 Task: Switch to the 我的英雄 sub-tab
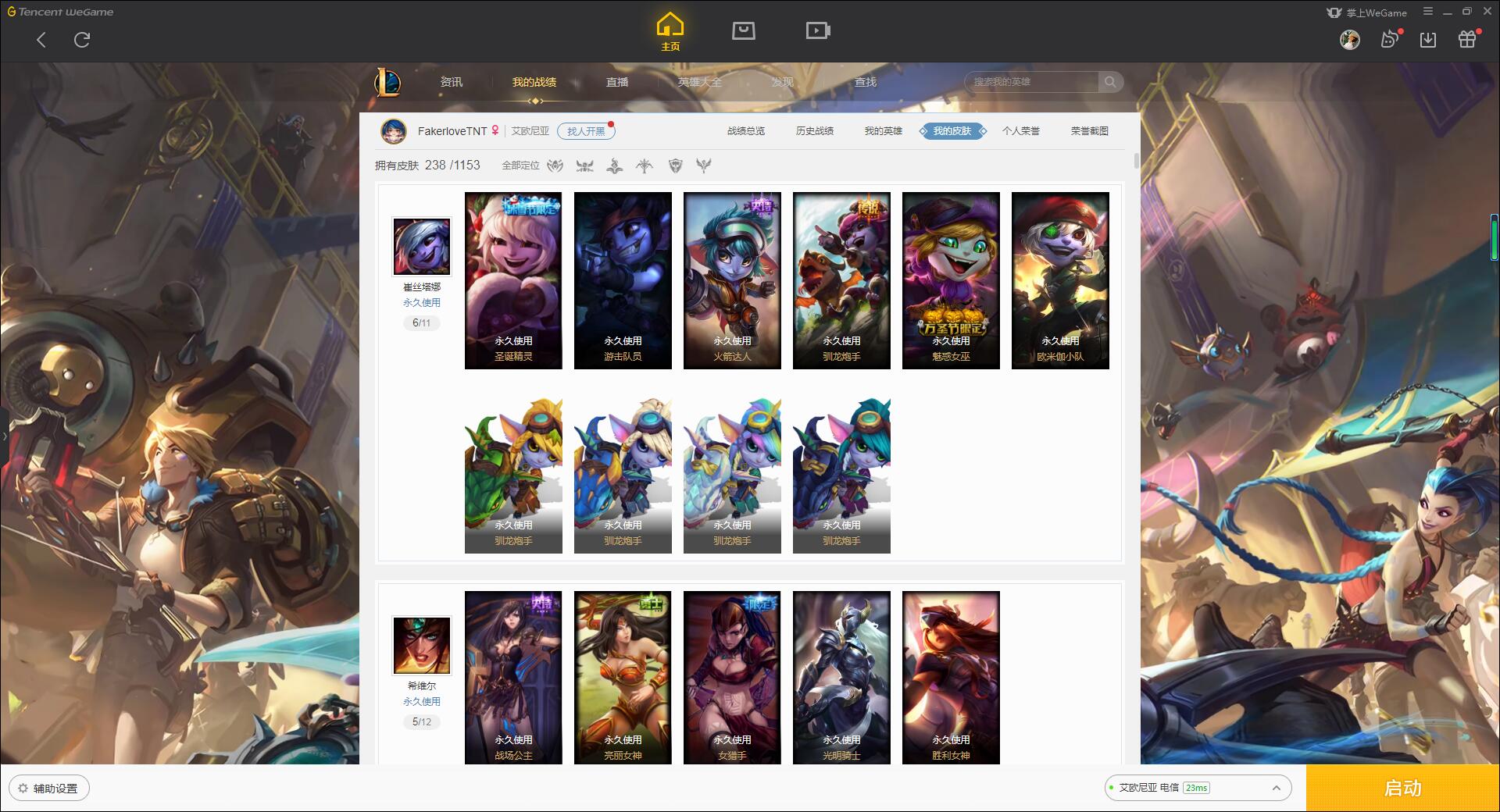click(884, 131)
